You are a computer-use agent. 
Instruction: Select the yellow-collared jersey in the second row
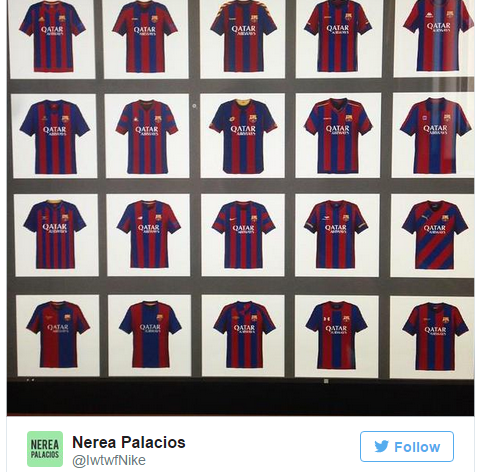click(243, 136)
